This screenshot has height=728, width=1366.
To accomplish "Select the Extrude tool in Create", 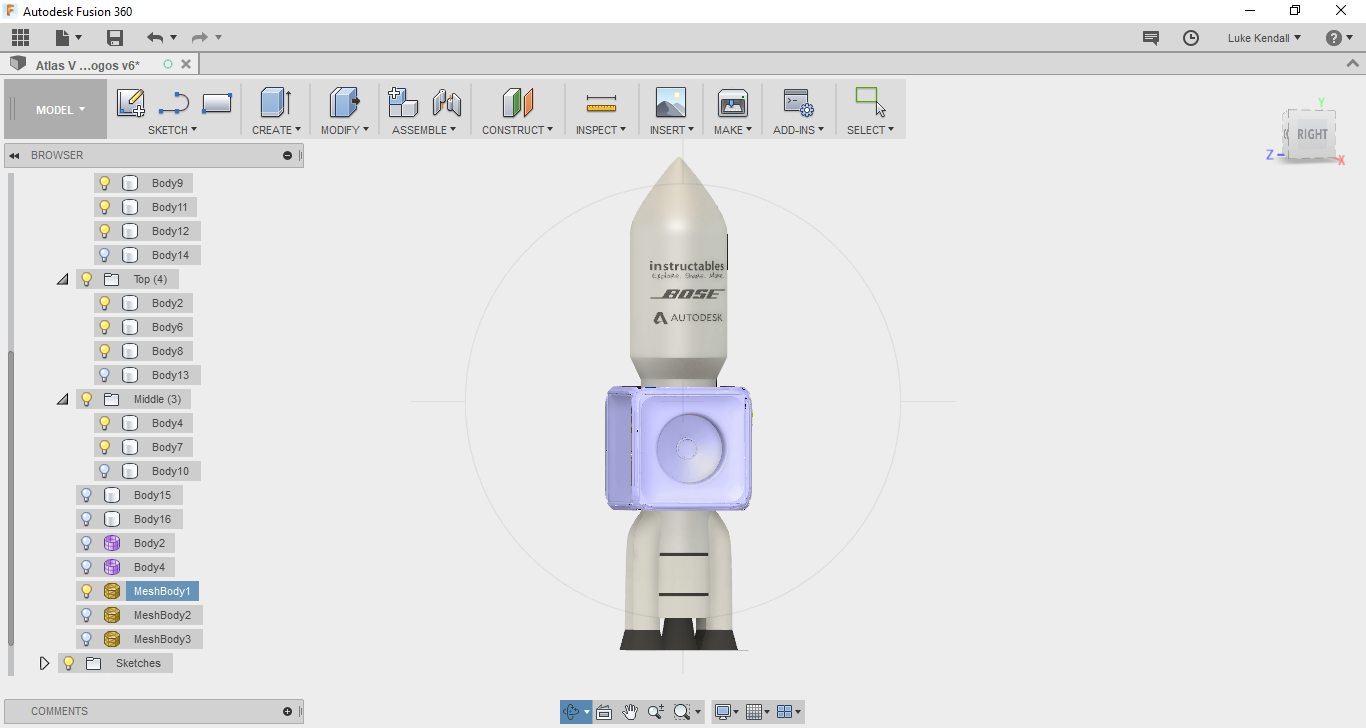I will (x=275, y=103).
